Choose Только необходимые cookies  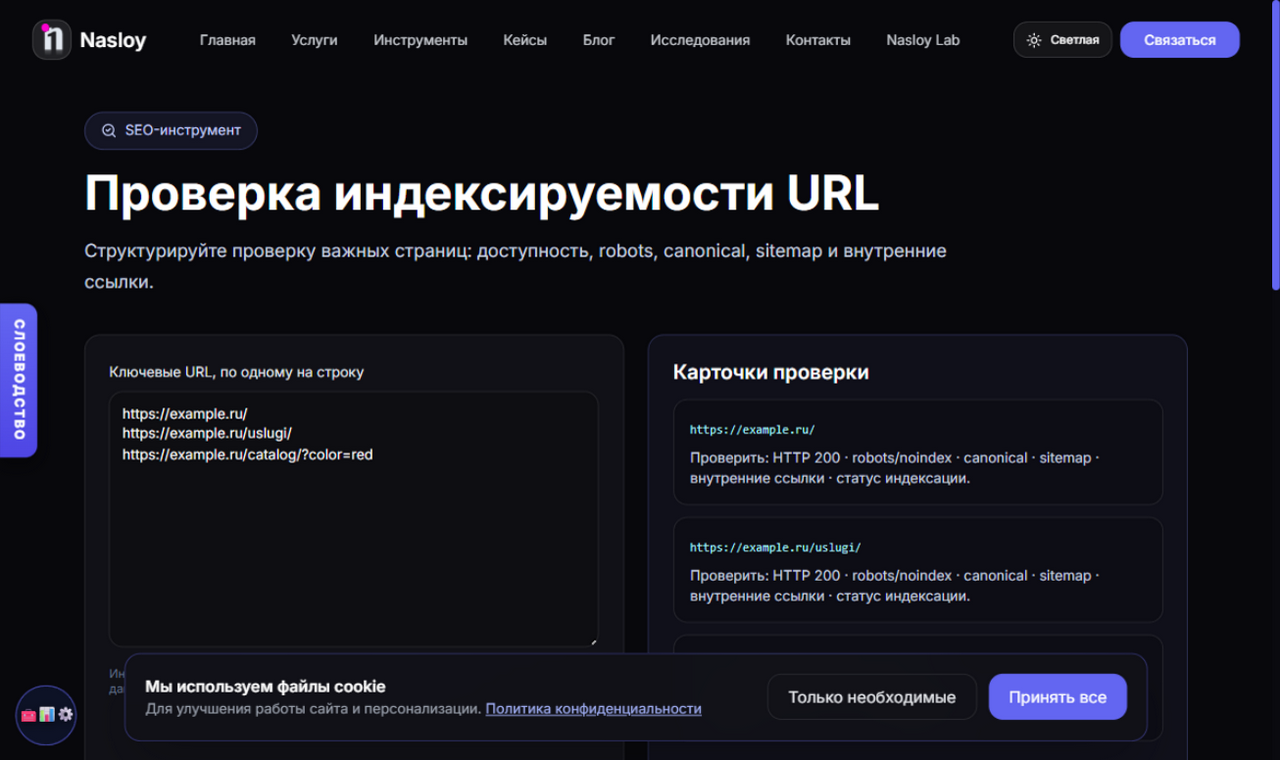(x=871, y=697)
